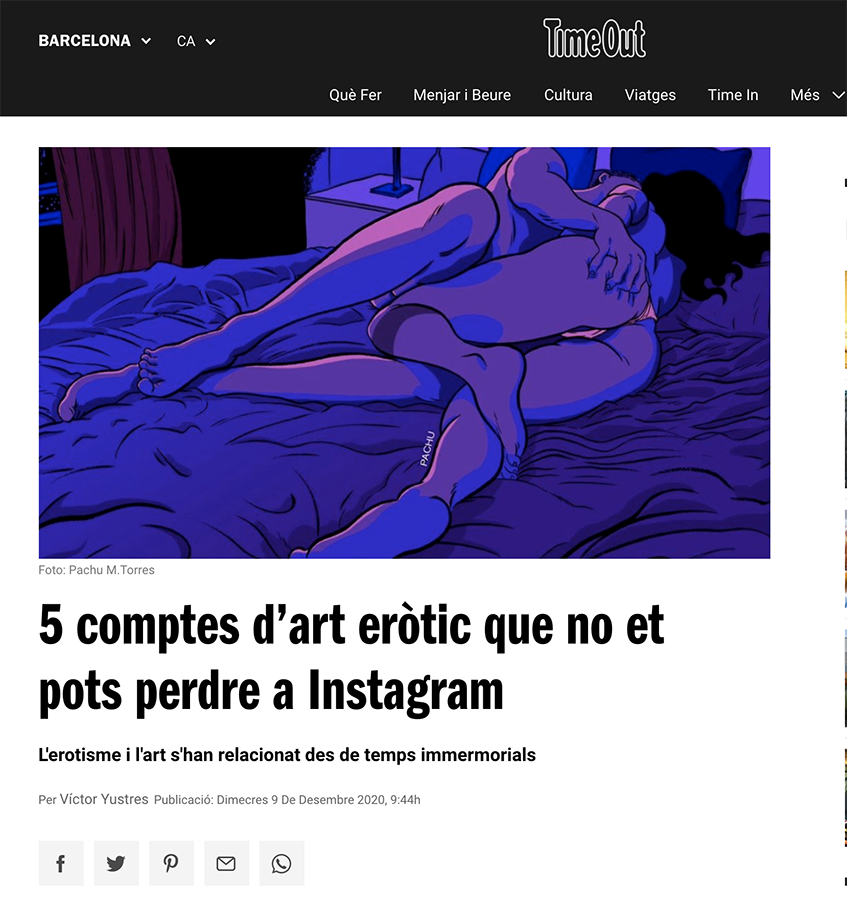
Task: Expand the Barcelona city selector
Action: (95, 41)
